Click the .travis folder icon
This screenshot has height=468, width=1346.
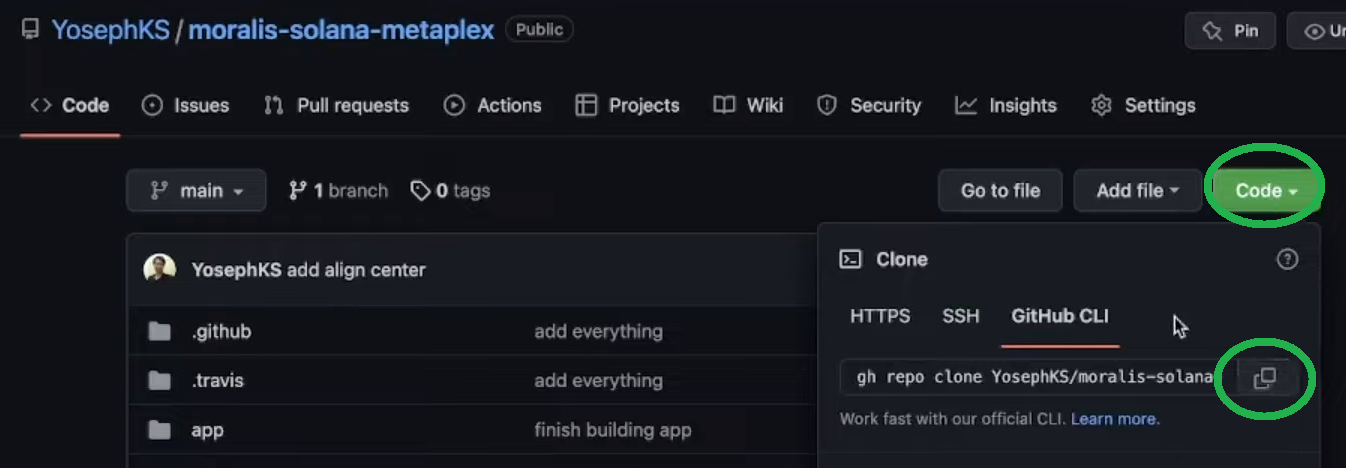(x=159, y=380)
